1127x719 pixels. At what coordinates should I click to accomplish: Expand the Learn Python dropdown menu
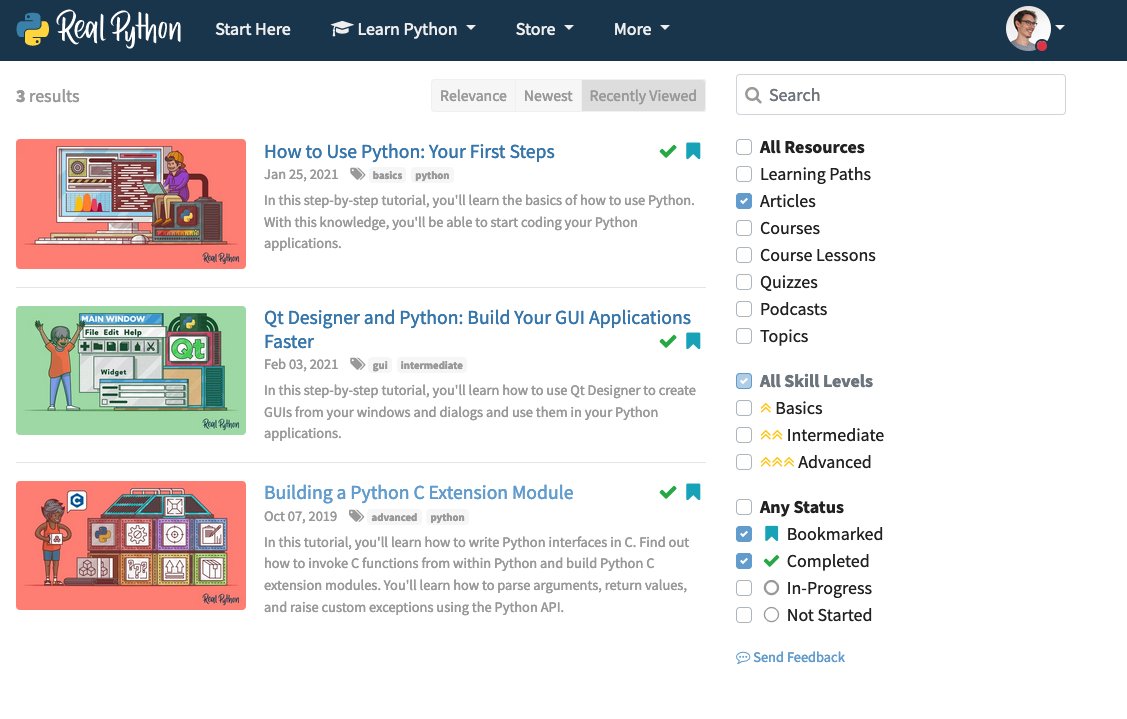403,29
